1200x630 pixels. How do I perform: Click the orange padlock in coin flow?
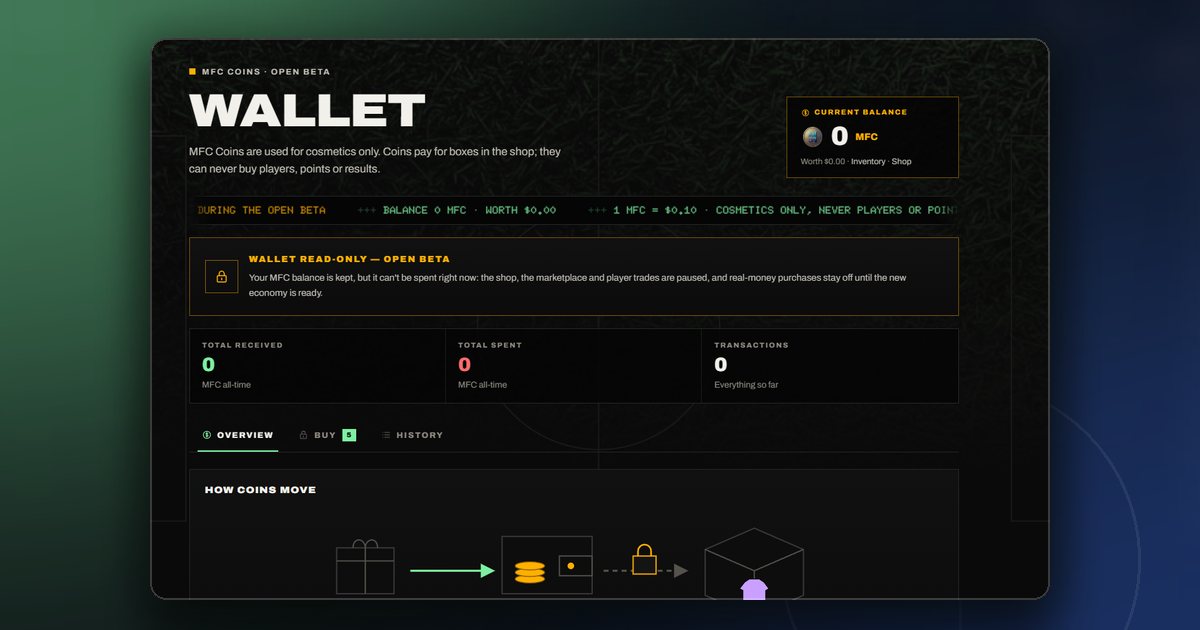click(x=644, y=559)
